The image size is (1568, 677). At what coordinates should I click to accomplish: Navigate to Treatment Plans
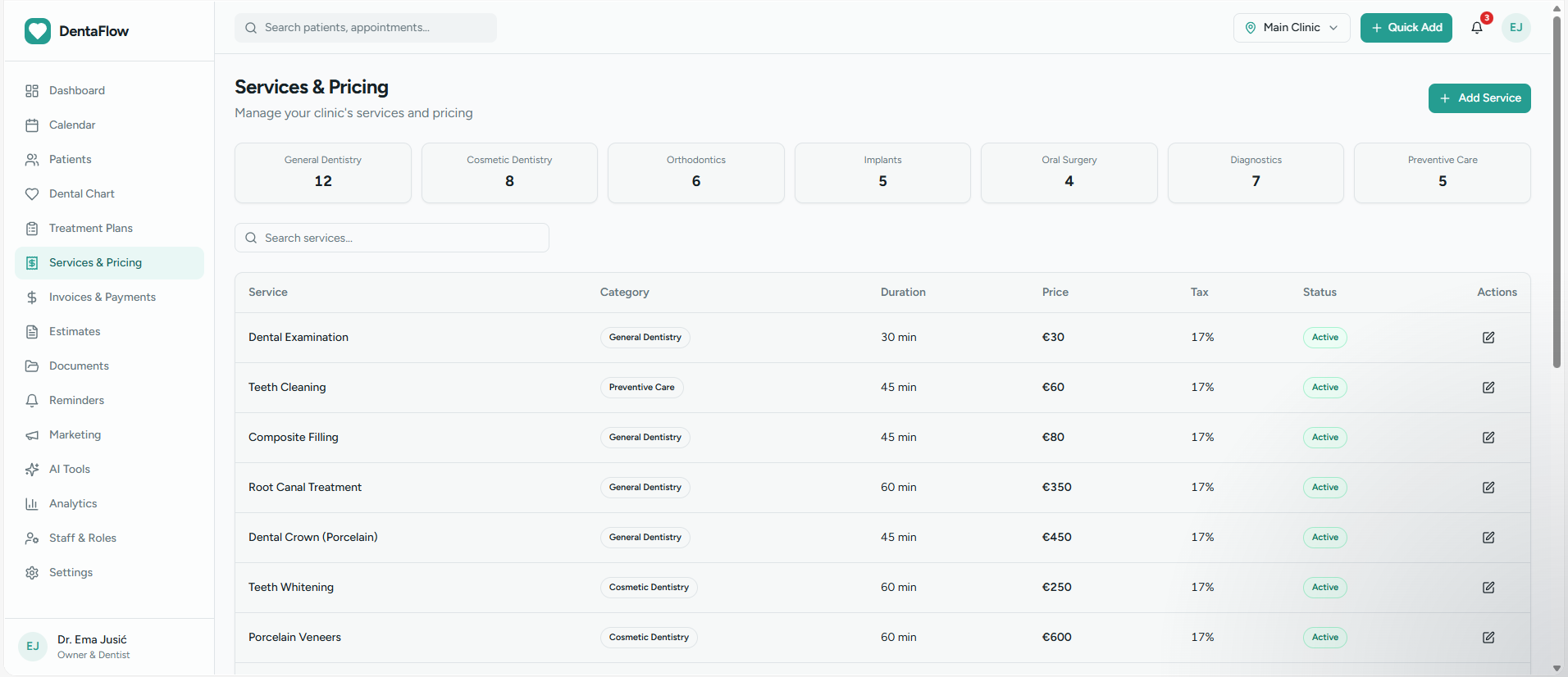109,229
